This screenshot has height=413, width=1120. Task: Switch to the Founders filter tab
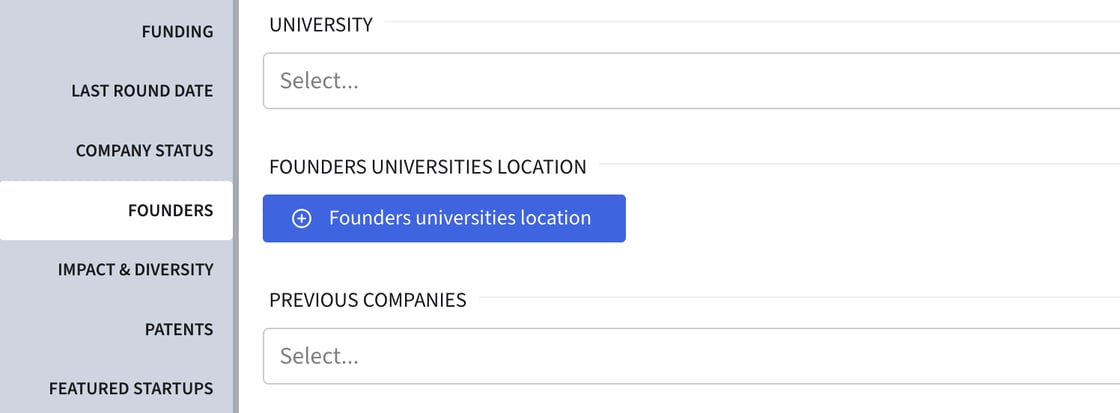click(x=170, y=211)
